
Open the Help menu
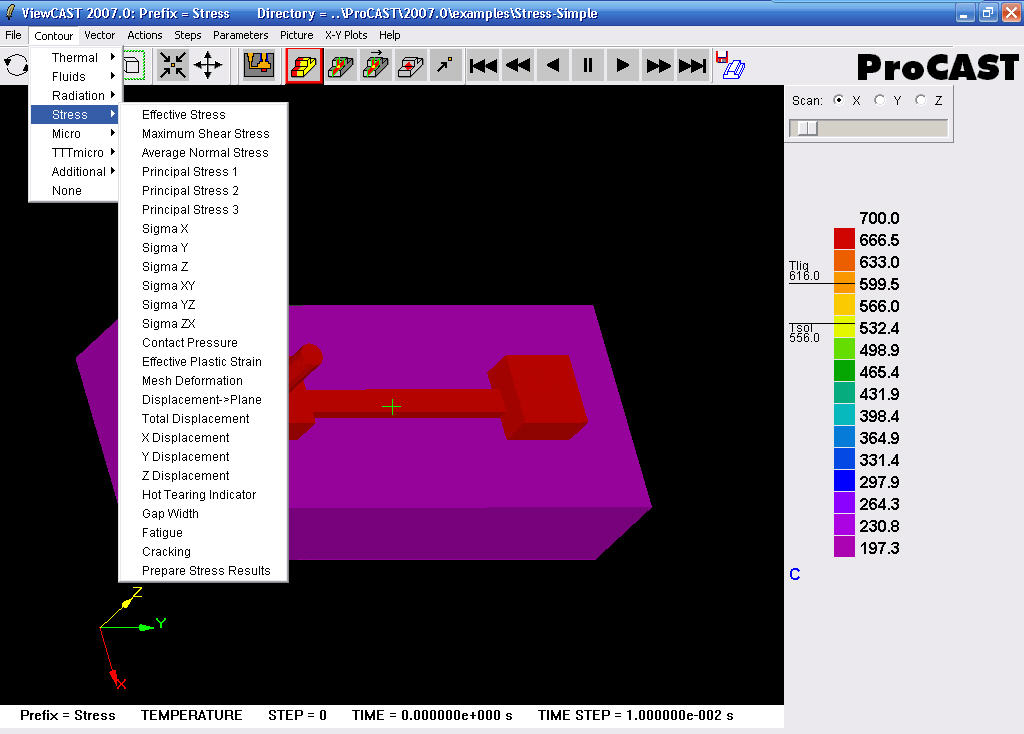(389, 35)
